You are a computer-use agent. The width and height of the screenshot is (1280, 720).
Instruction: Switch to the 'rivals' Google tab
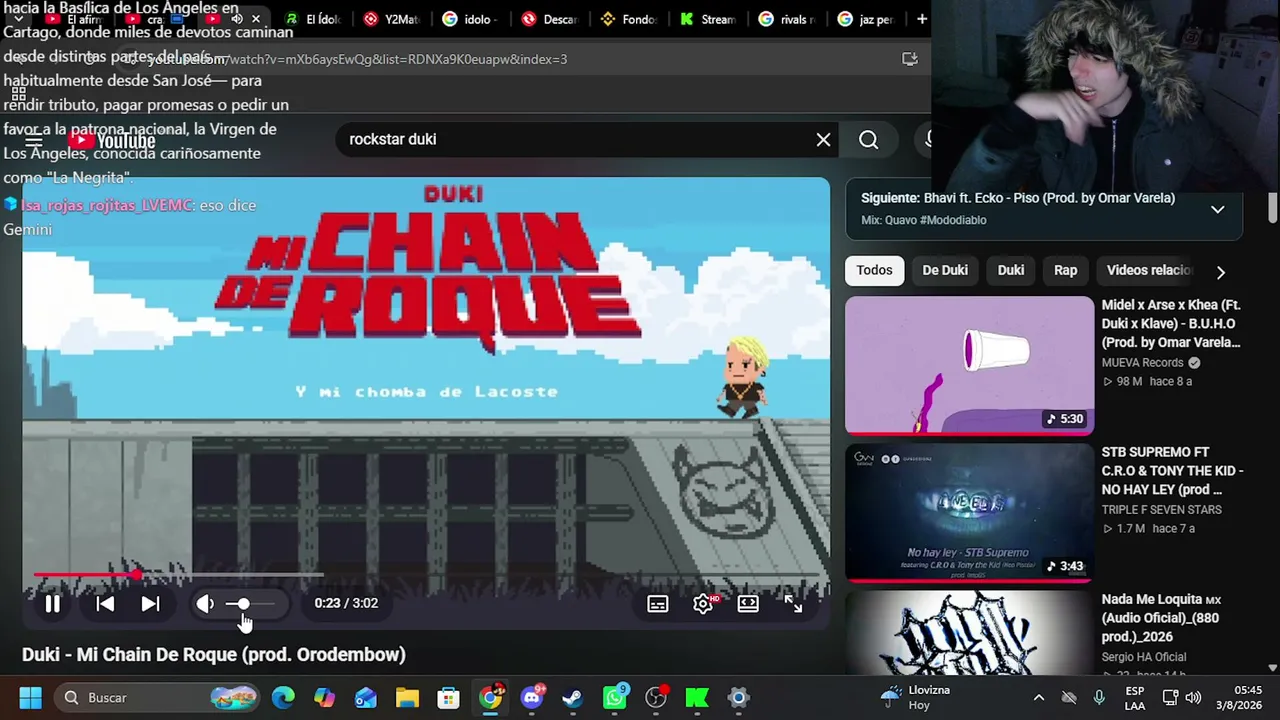pyautogui.click(x=787, y=19)
